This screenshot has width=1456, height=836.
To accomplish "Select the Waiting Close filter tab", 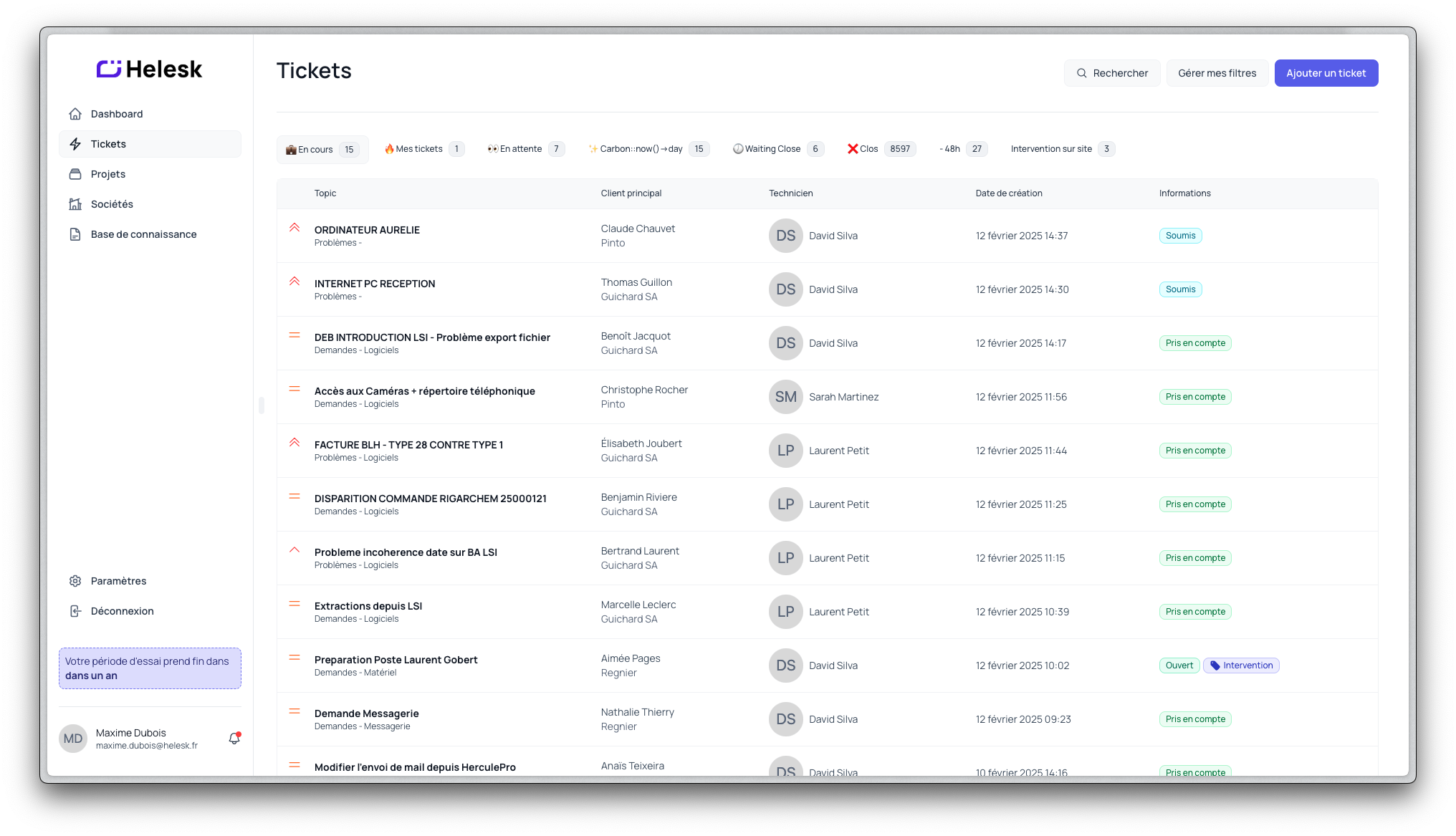I will tap(777, 149).
